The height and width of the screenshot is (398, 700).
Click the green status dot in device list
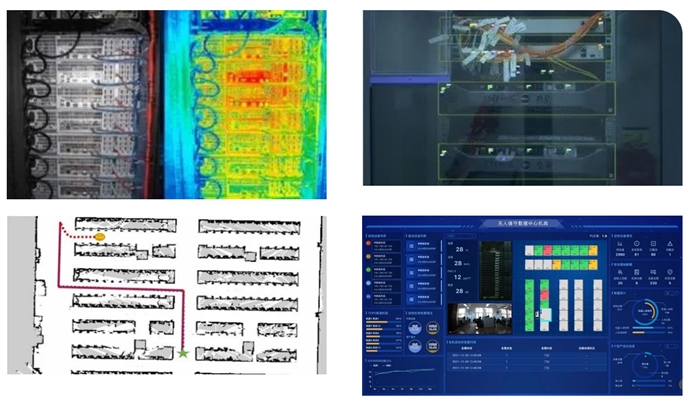point(368,270)
